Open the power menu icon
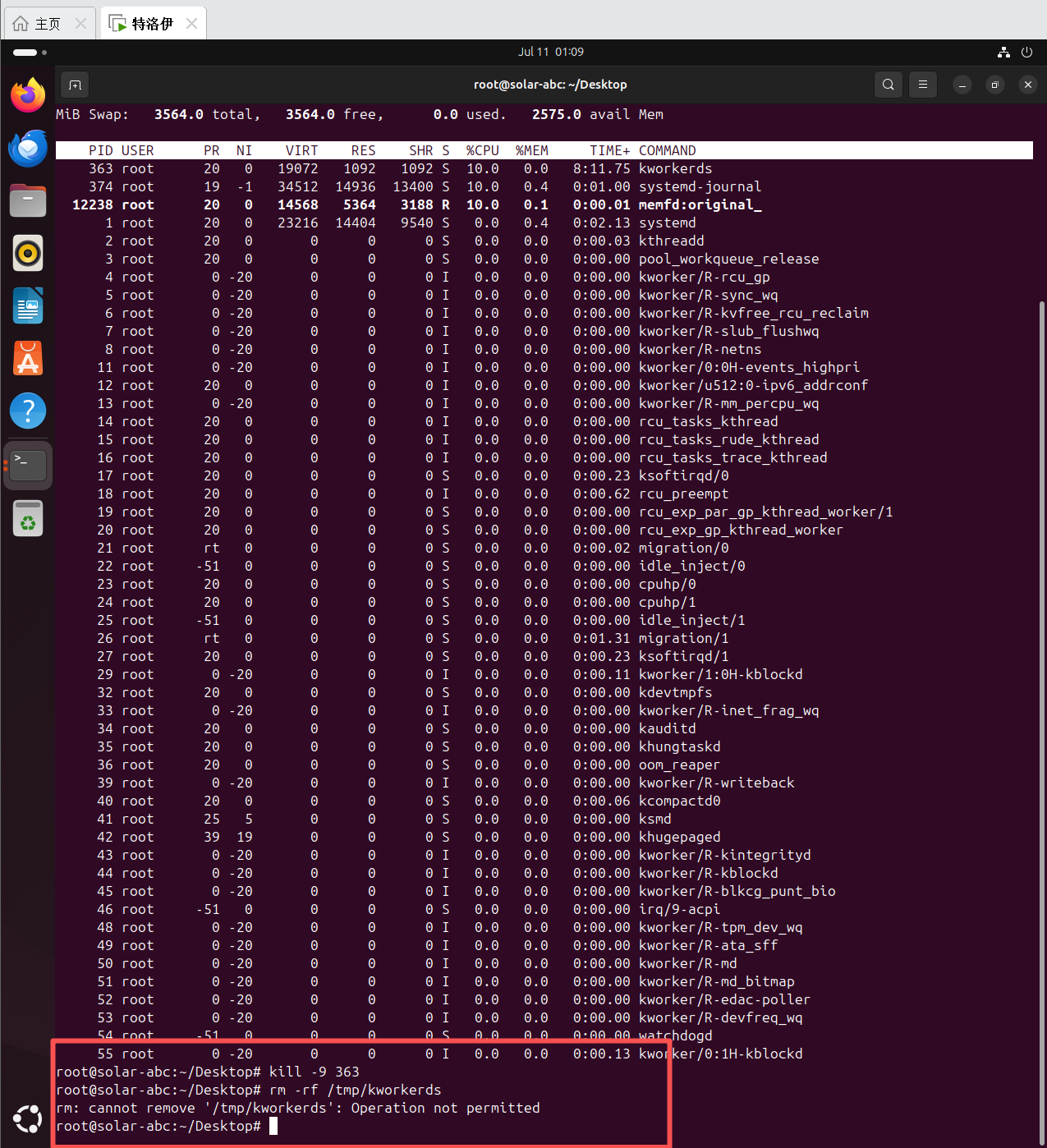 click(1026, 52)
